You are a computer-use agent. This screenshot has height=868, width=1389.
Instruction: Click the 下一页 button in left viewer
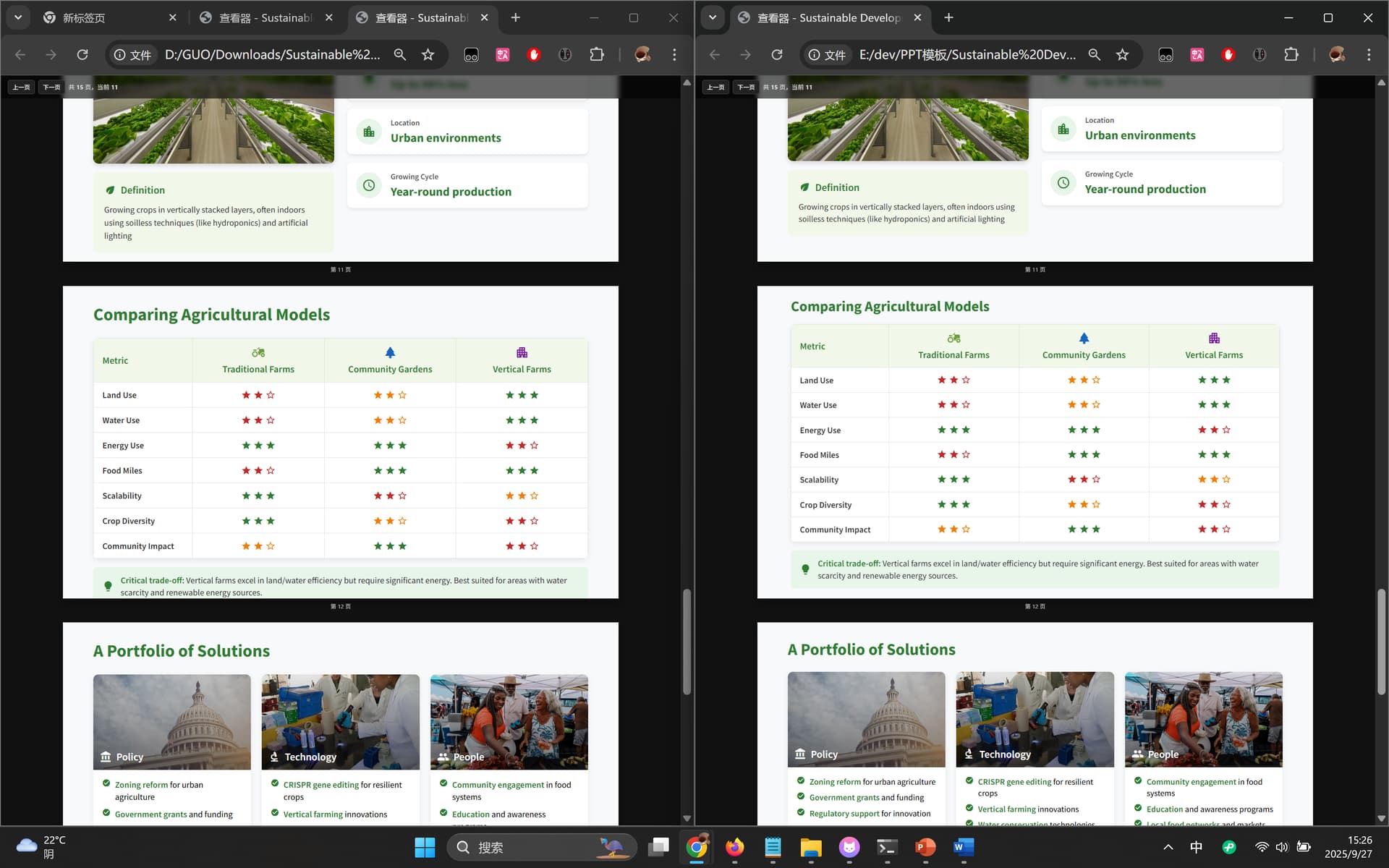coord(51,87)
